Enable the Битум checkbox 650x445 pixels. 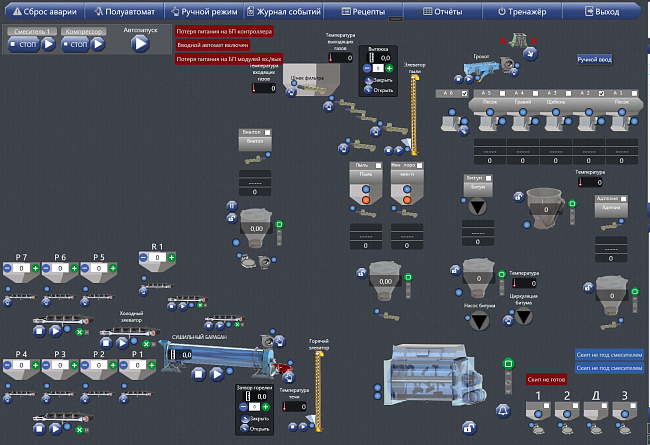click(488, 177)
